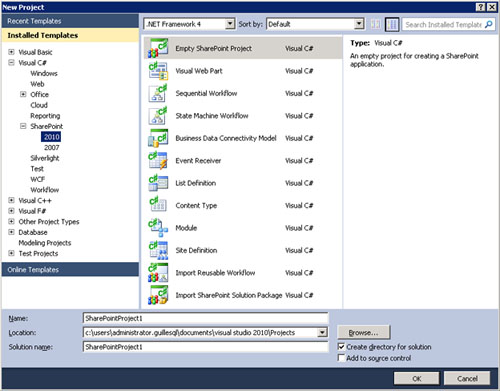Select SharePoint 2007 templates
500x391 pixels.
pos(51,147)
